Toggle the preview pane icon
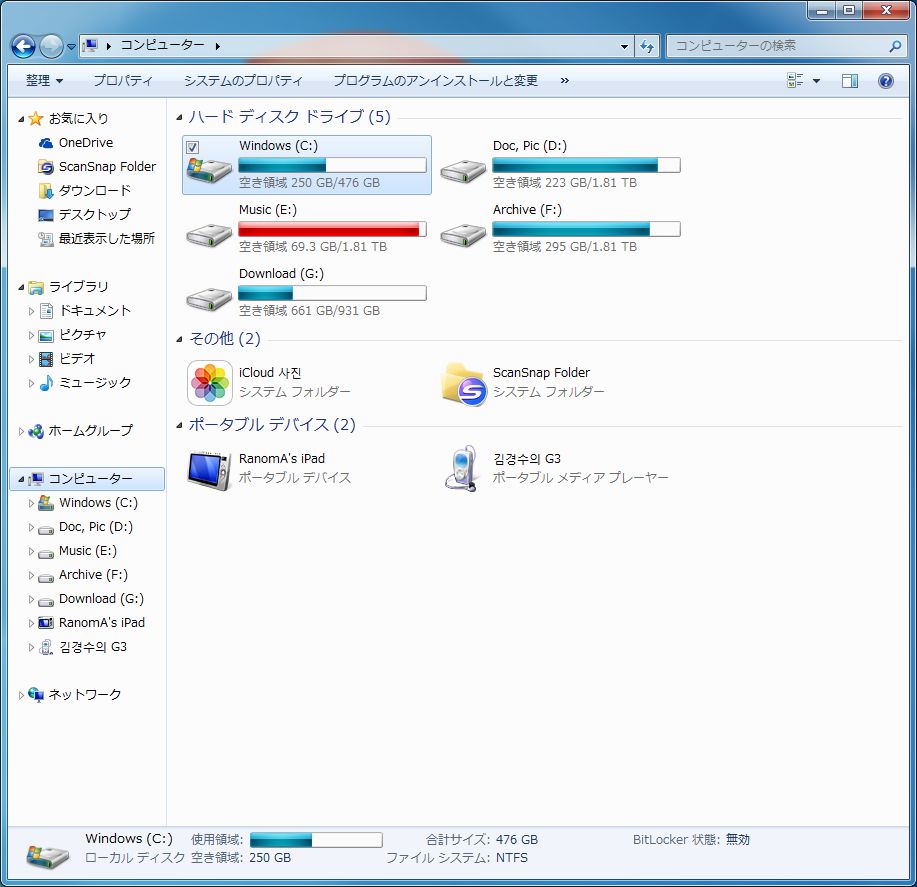The image size is (917, 887). tap(850, 81)
